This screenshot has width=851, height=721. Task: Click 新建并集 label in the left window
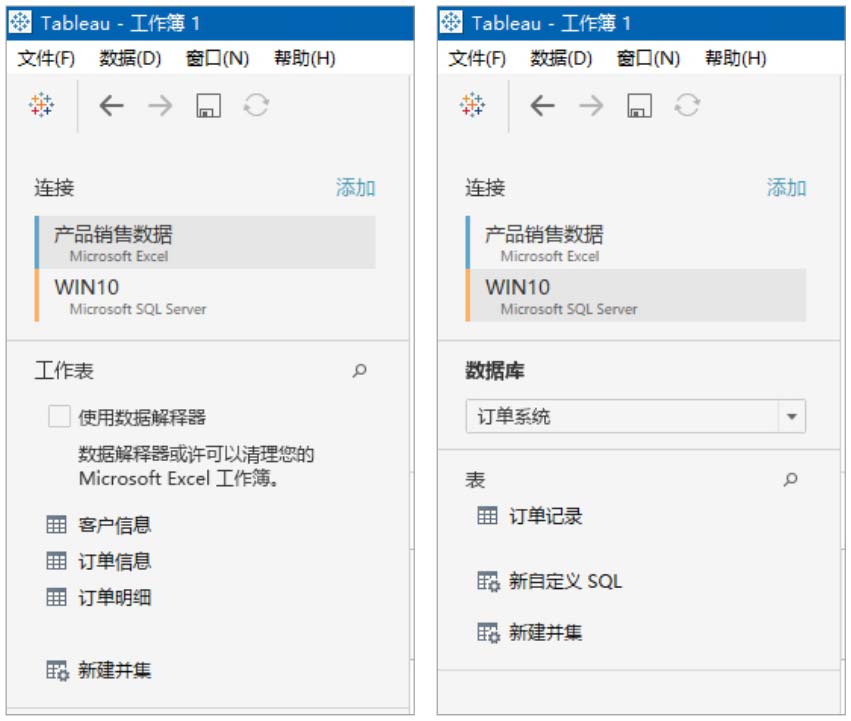[x=115, y=671]
